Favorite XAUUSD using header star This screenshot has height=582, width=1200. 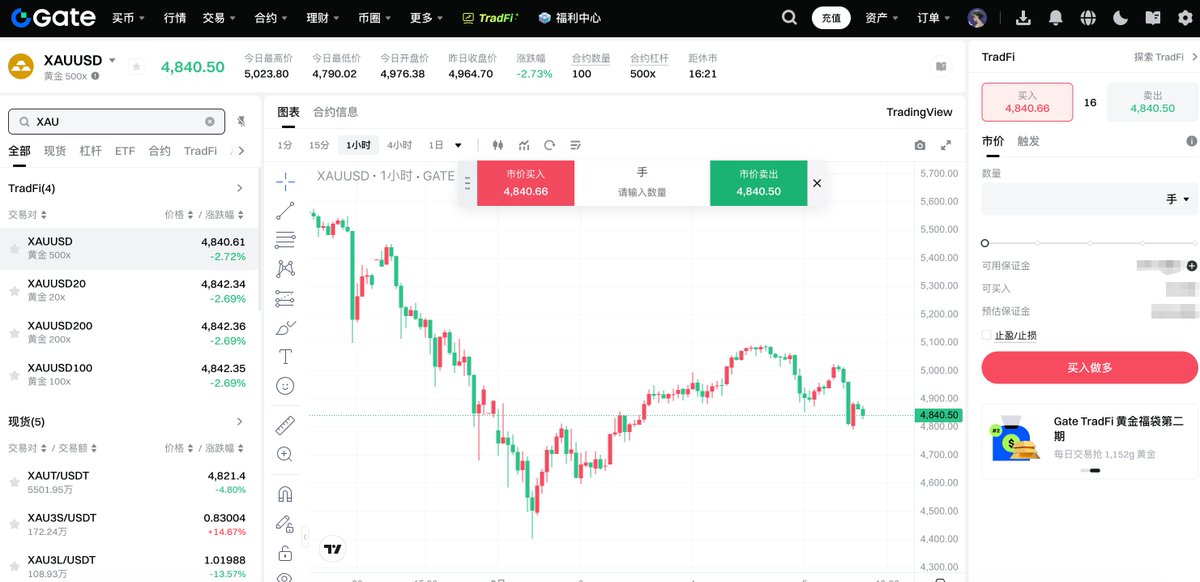(137, 66)
